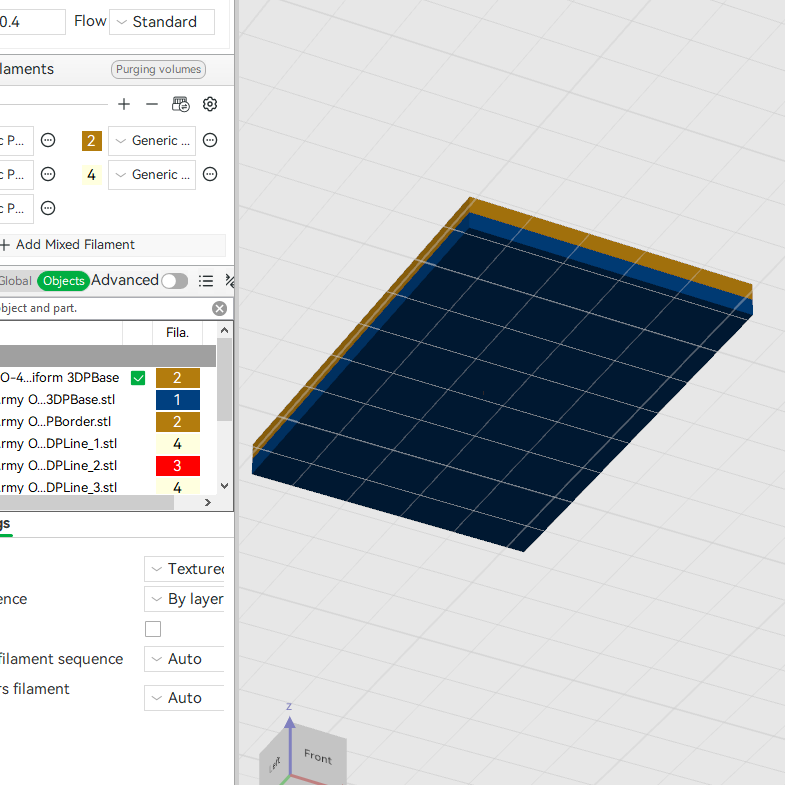Open the Flow Standard dropdown
Screen dimensions: 785x785
click(162, 22)
